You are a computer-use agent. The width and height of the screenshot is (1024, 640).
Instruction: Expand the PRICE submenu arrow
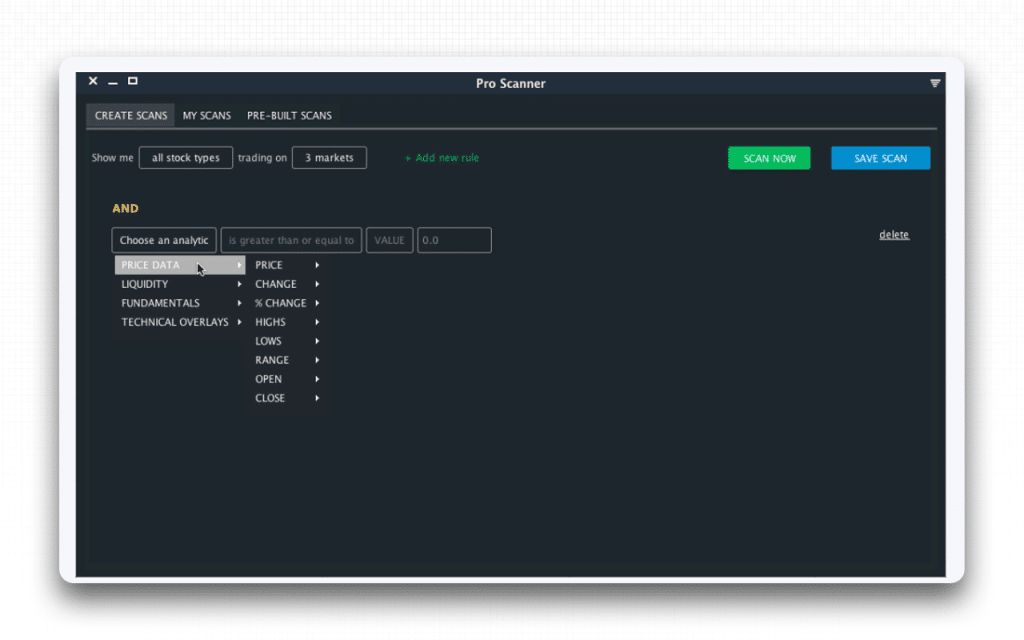(317, 265)
